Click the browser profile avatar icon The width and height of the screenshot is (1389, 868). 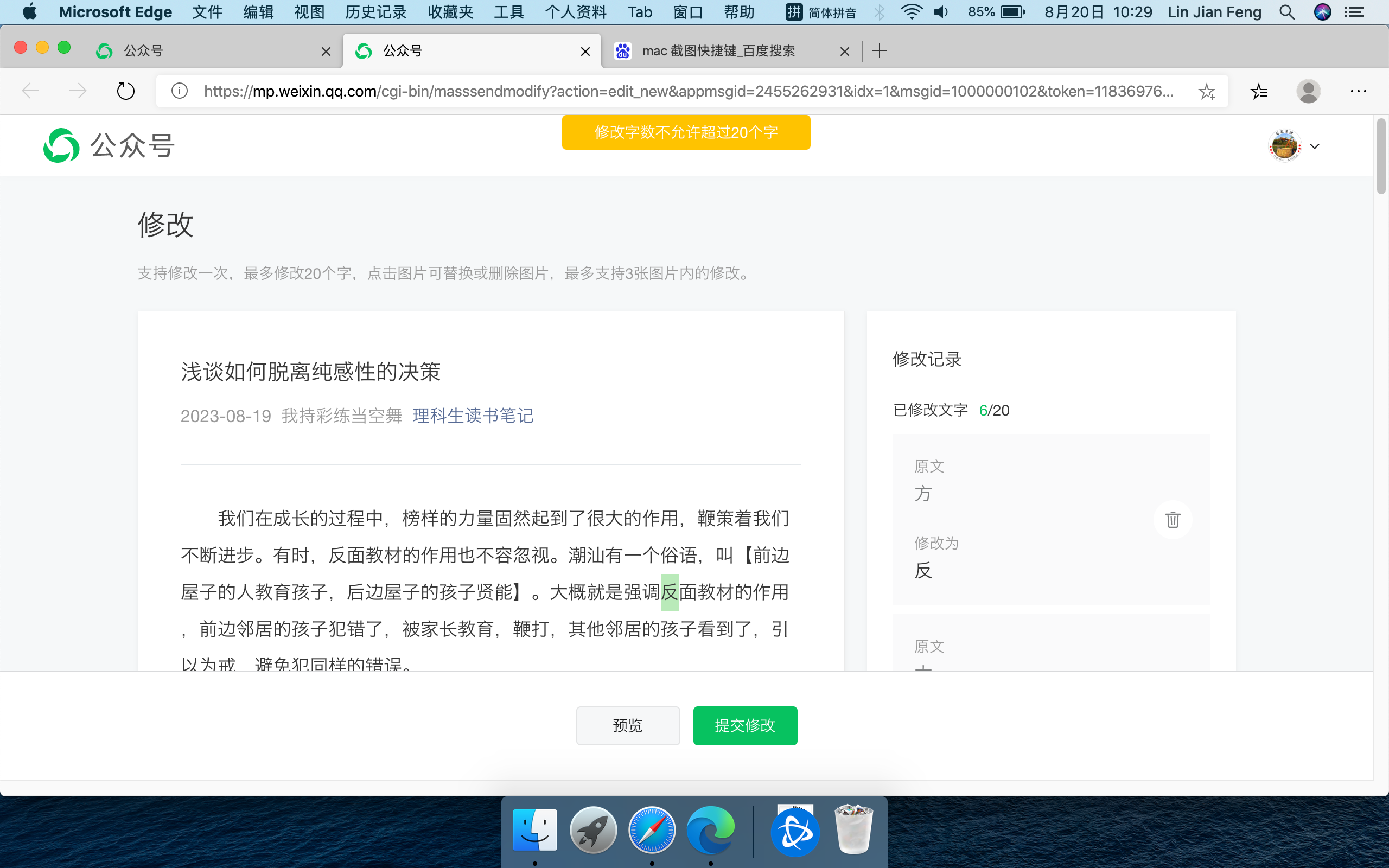point(1308,91)
